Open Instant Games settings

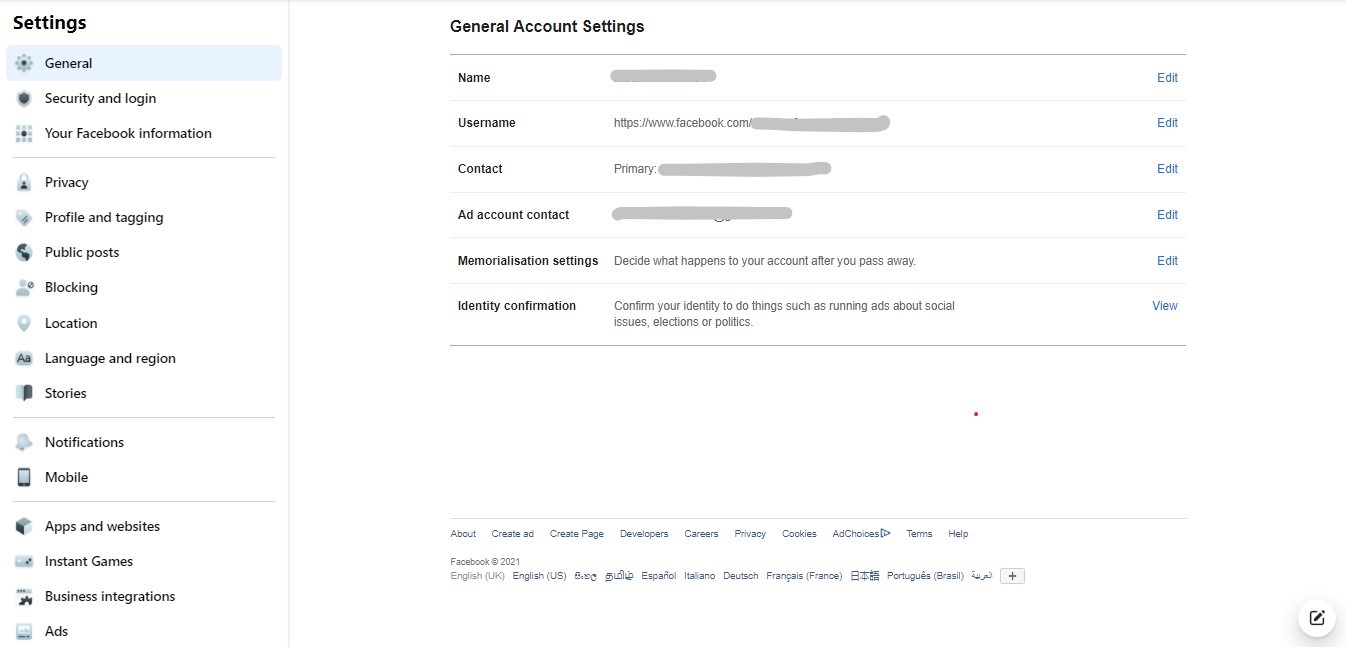tap(144, 561)
